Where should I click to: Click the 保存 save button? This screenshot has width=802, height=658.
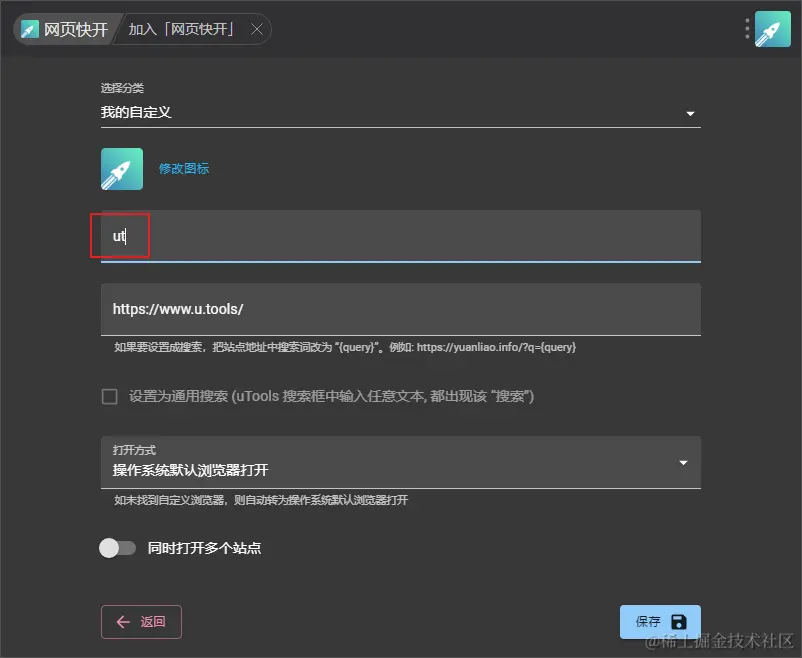(660, 622)
